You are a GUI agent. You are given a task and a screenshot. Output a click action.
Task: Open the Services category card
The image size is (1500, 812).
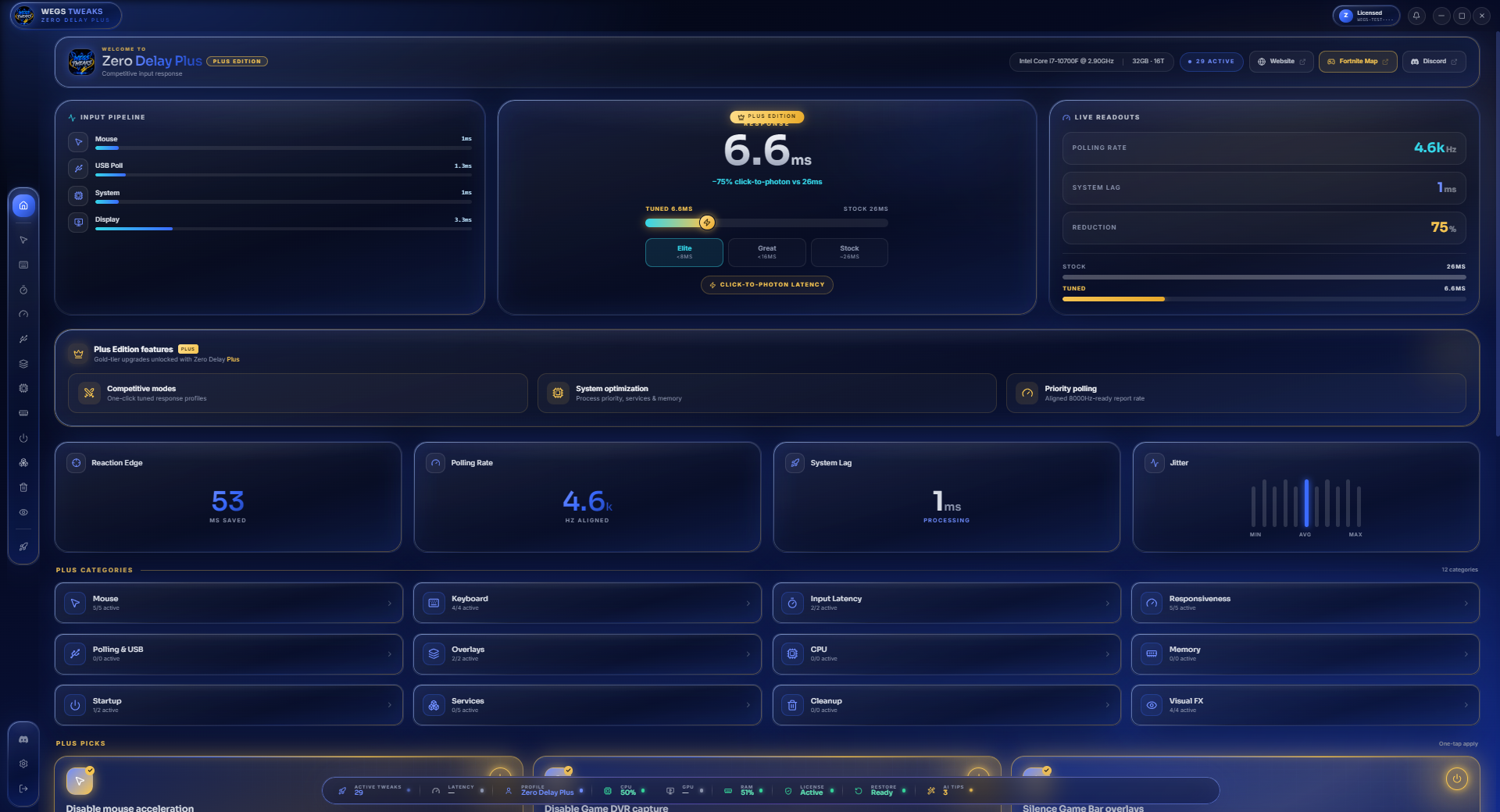(587, 705)
